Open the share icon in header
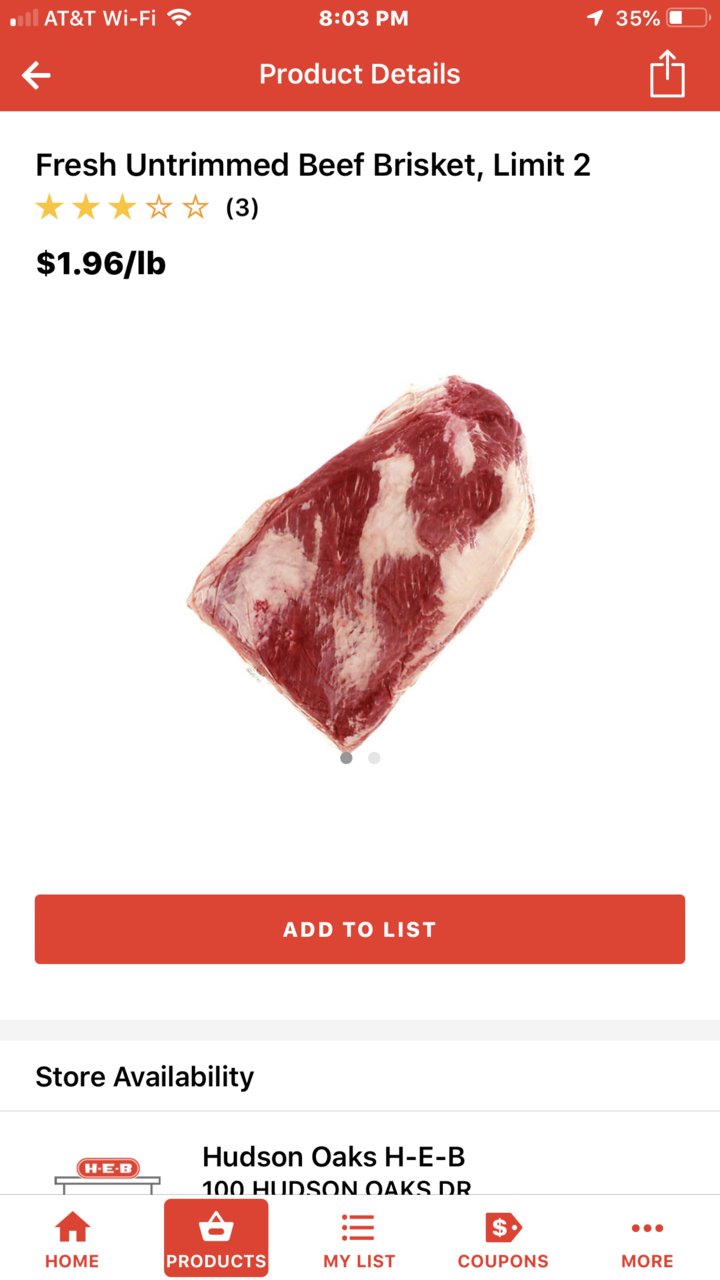The height and width of the screenshot is (1280, 720). (667, 74)
